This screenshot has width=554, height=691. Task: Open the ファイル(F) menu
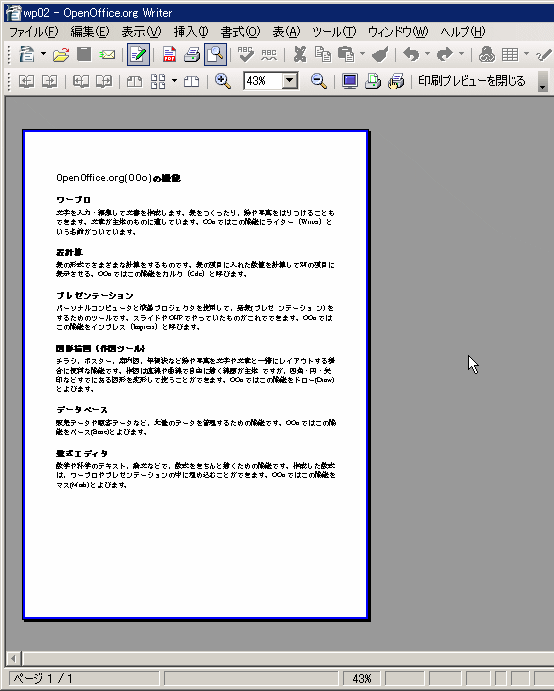(33, 32)
